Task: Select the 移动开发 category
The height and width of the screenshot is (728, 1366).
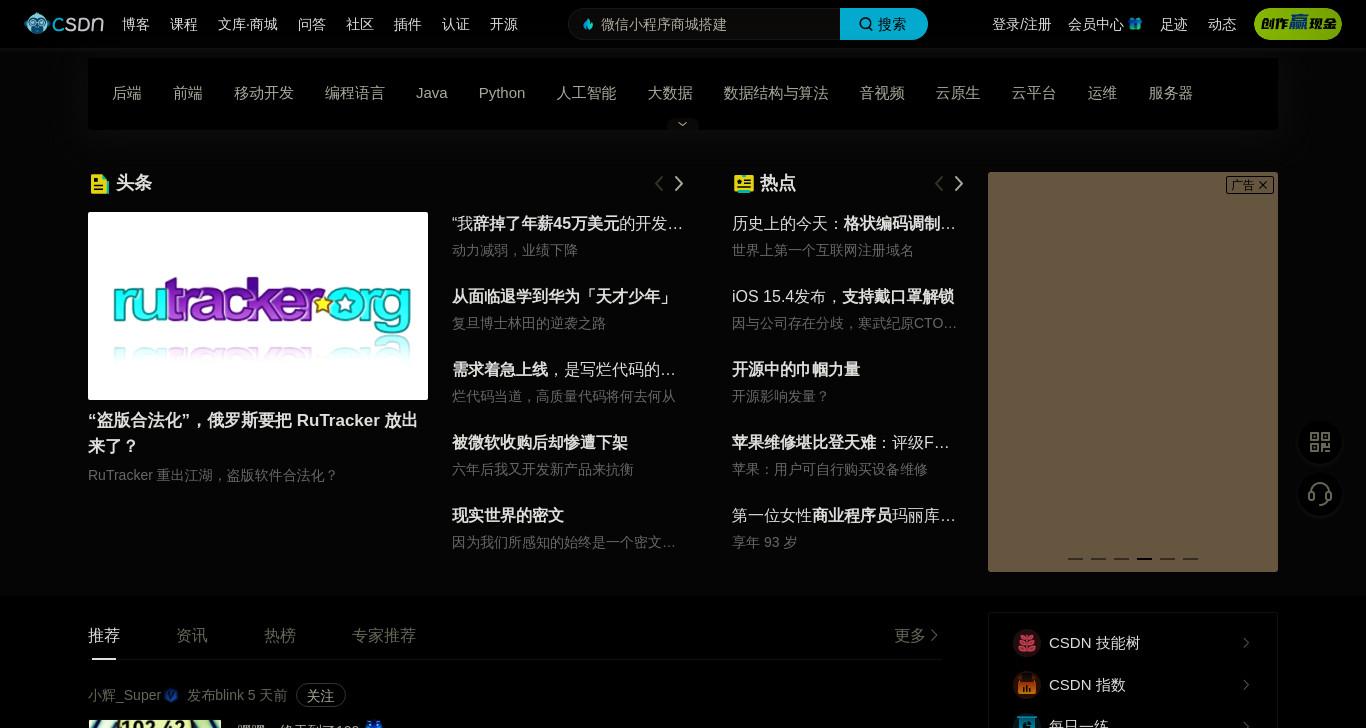Action: 264,93
